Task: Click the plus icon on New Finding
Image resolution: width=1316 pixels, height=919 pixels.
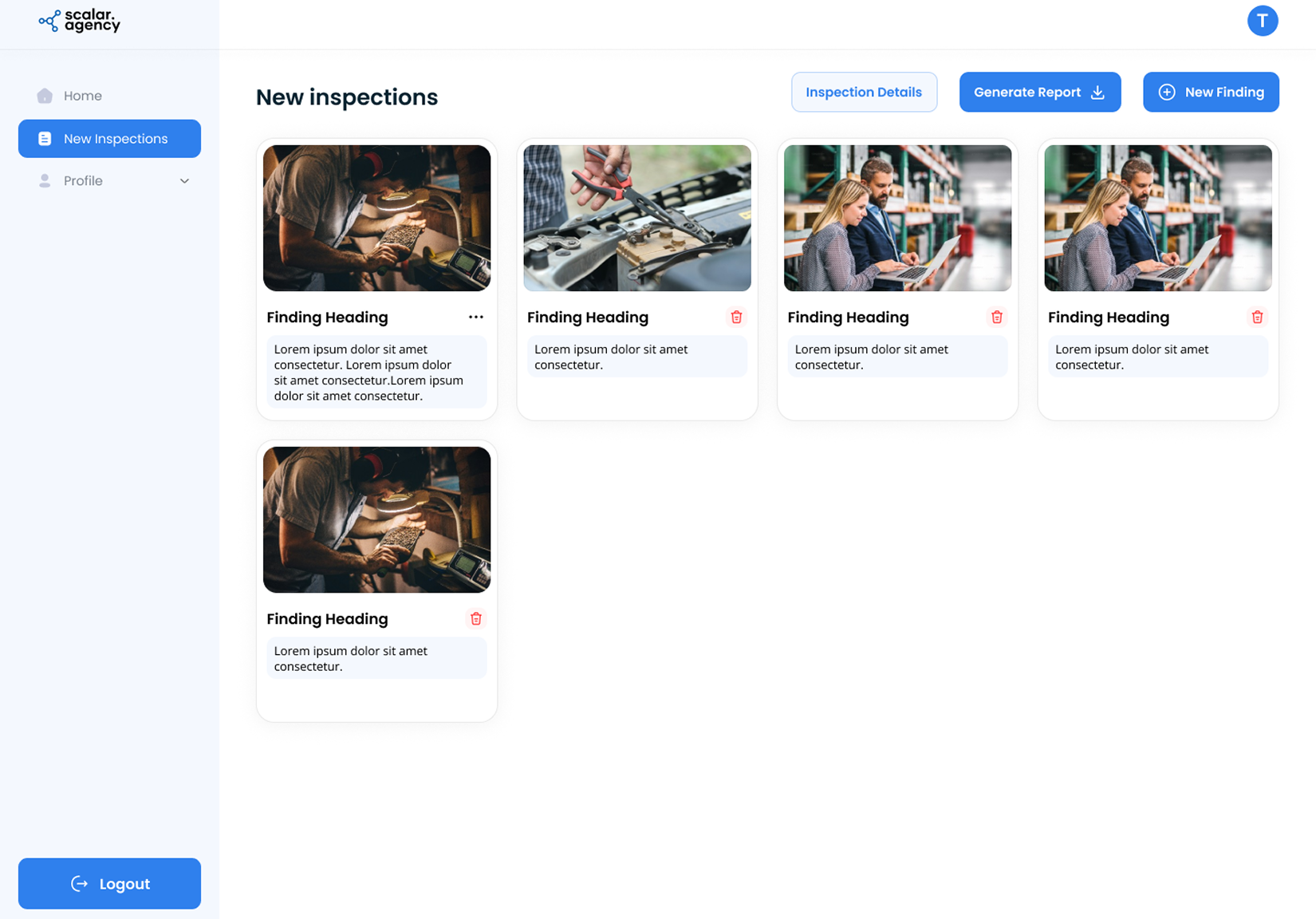Action: click(x=1167, y=92)
